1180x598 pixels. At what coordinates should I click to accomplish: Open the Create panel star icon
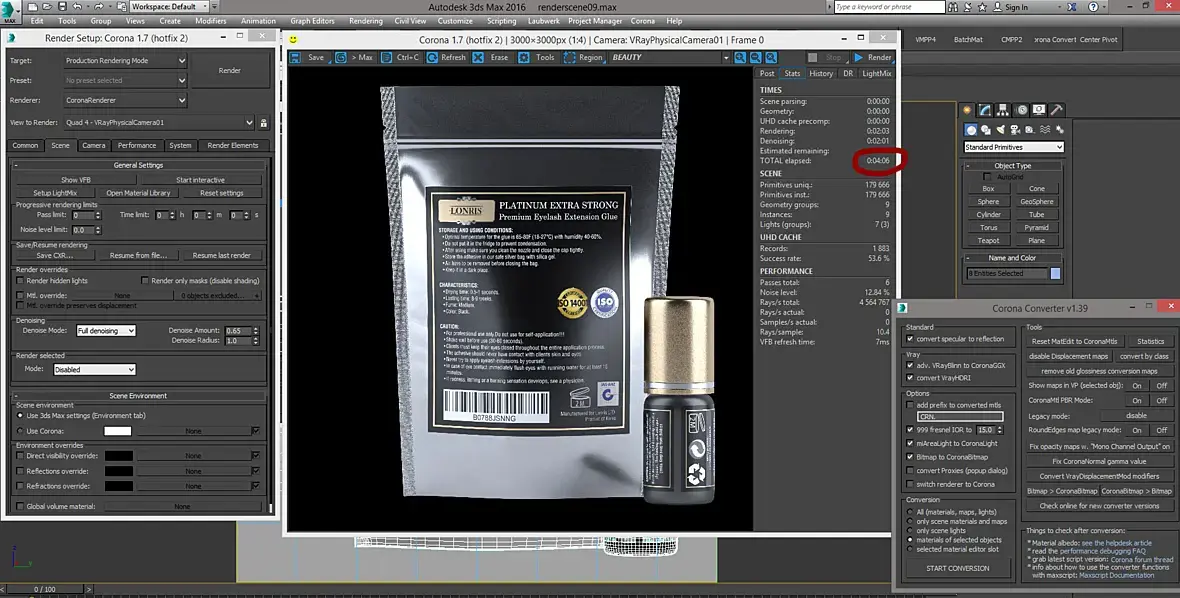tap(967, 111)
